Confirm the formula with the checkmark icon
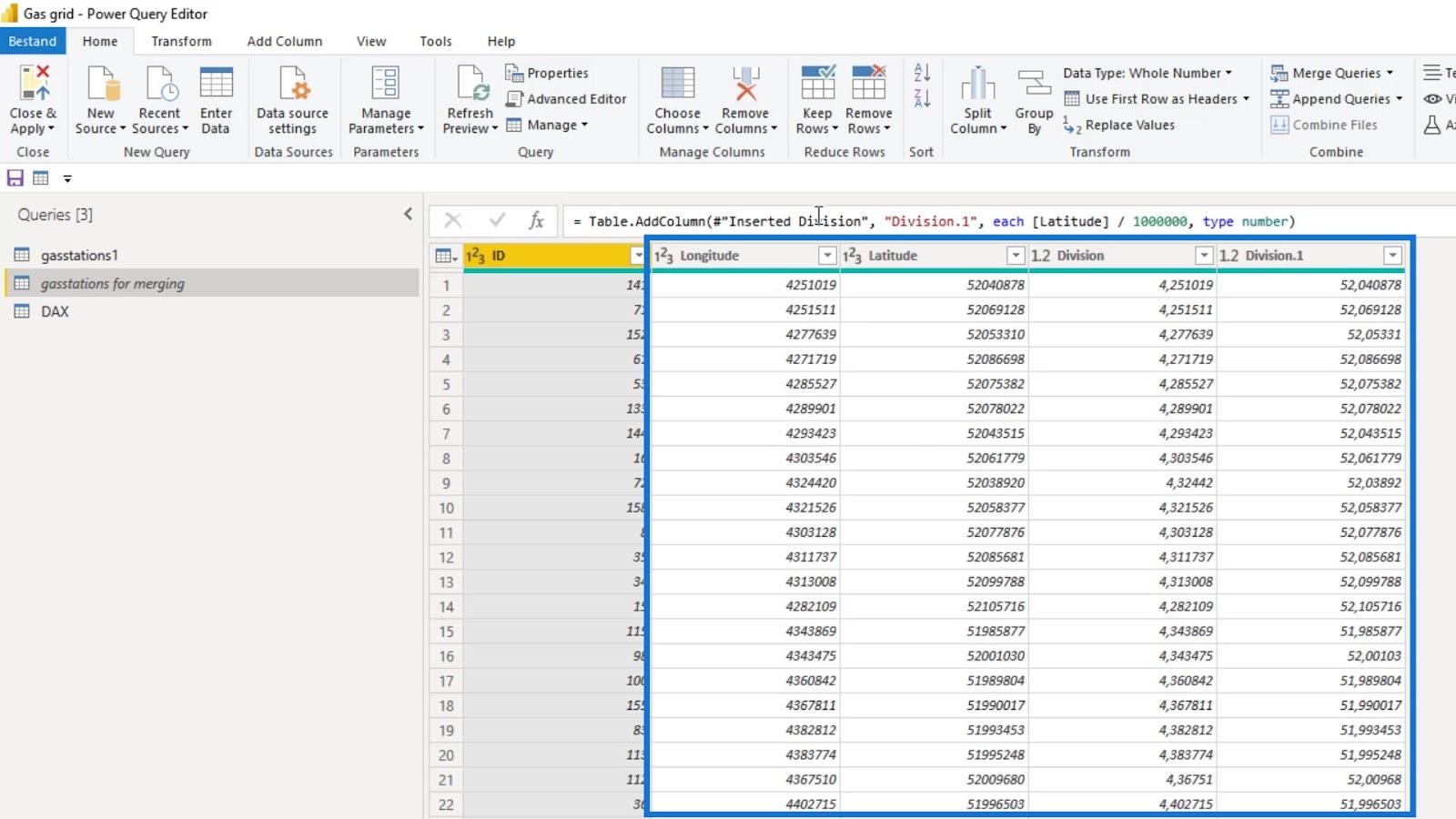This screenshot has width=1456, height=819. 497,220
